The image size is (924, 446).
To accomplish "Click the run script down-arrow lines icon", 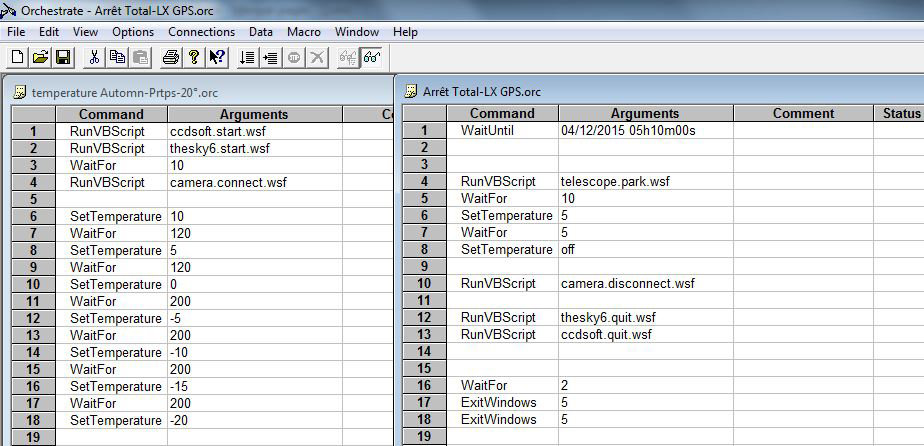I will 248,57.
